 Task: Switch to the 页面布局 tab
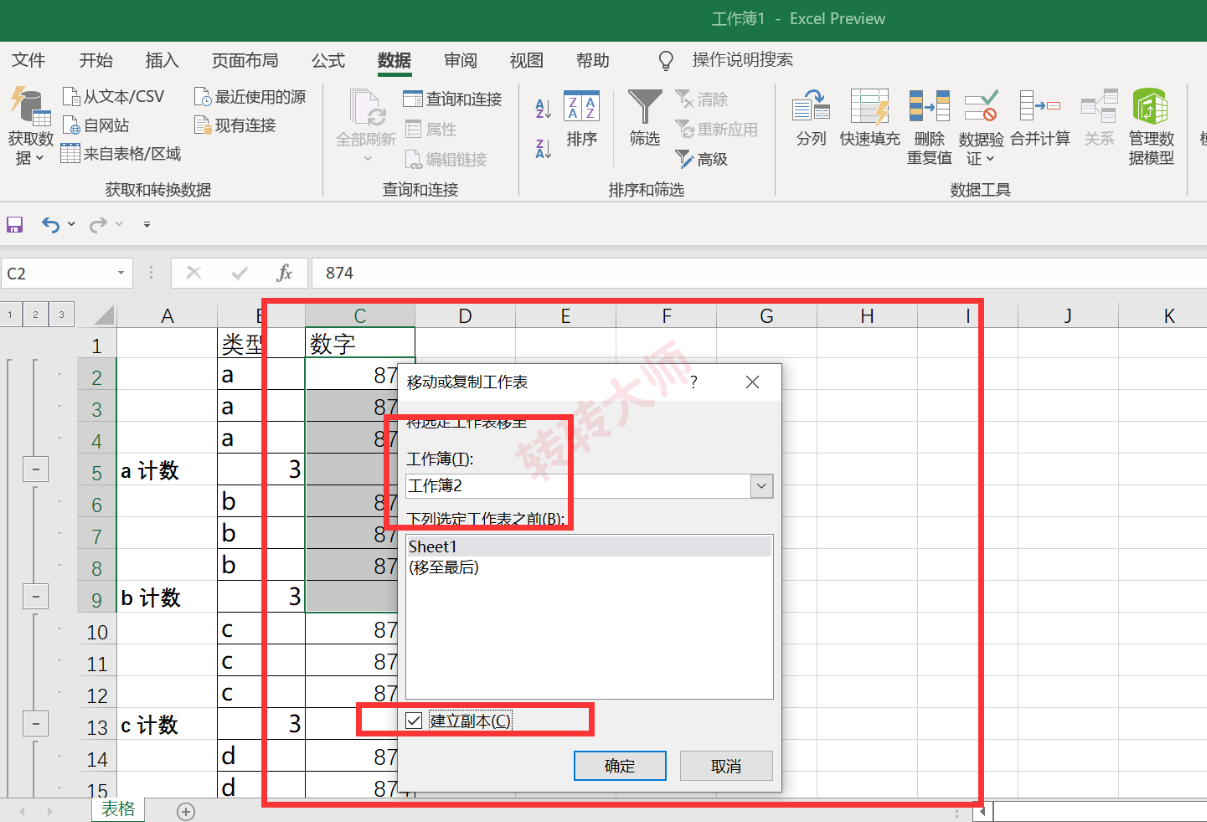click(x=245, y=61)
